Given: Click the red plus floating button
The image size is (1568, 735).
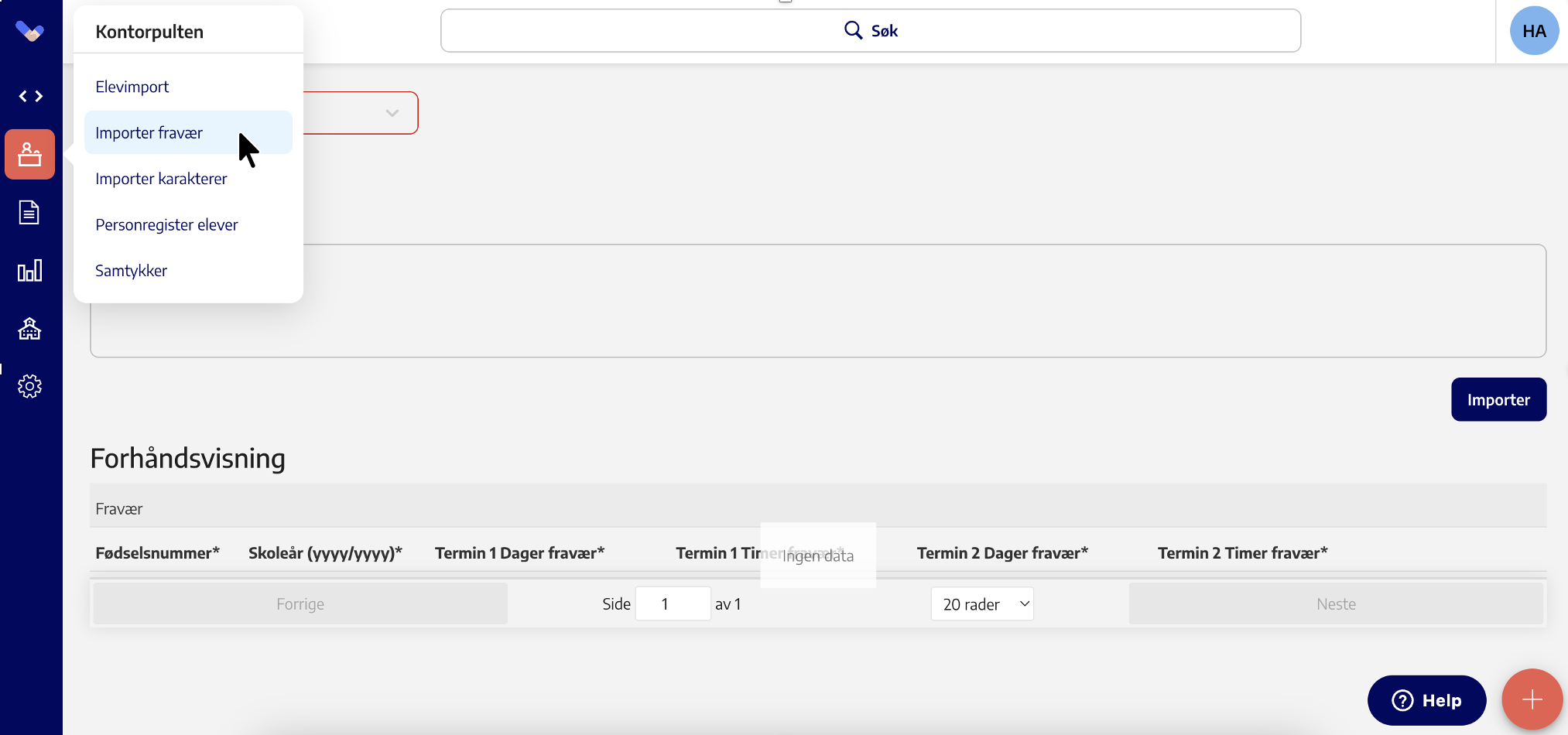Looking at the screenshot, I should pos(1532,699).
